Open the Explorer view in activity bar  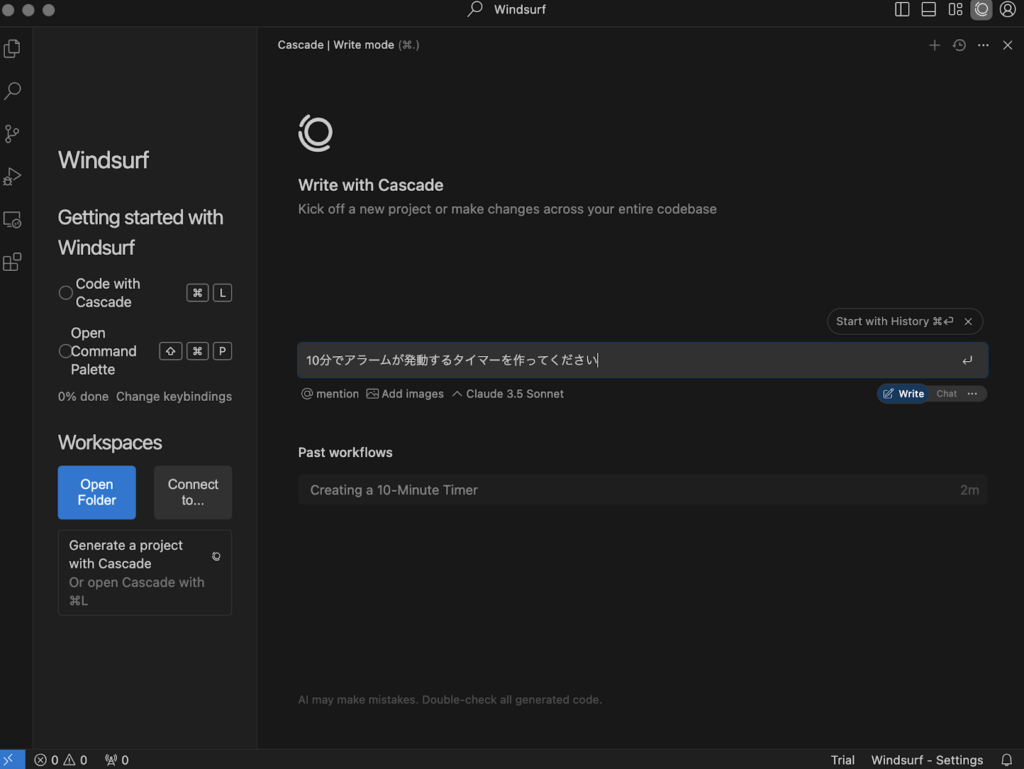tap(12, 48)
